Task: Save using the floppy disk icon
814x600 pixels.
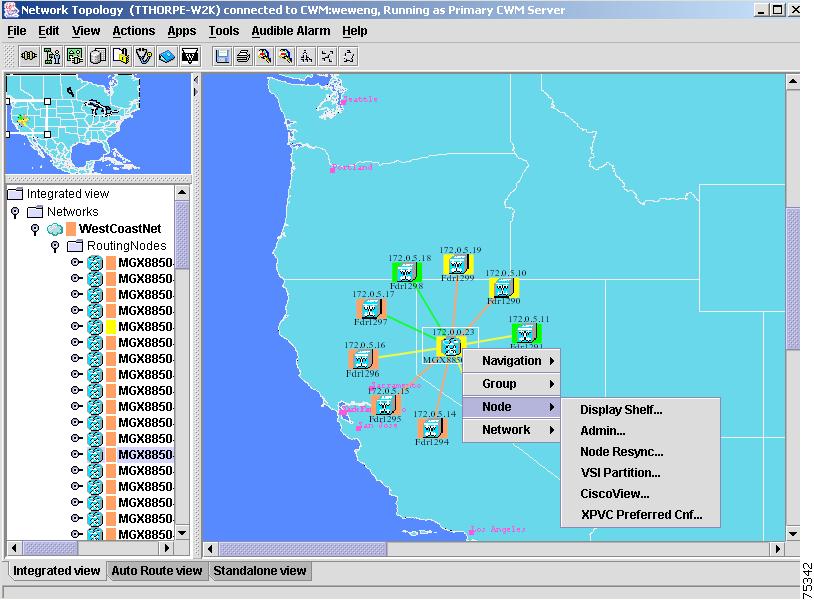Action: (222, 56)
